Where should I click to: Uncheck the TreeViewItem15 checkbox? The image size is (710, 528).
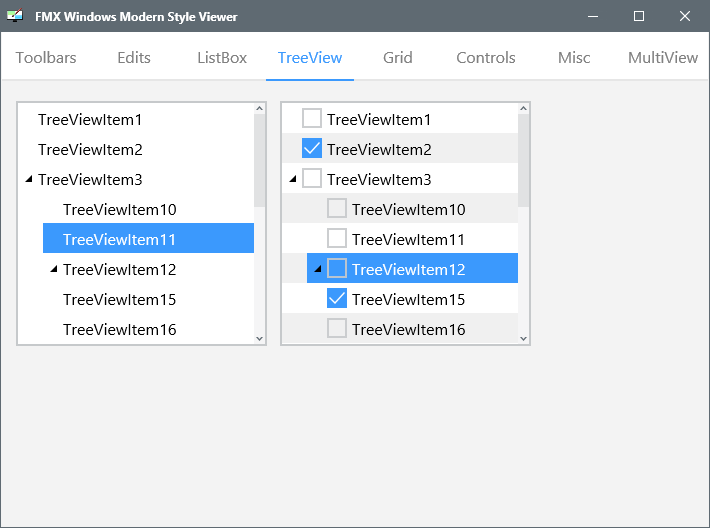point(337,298)
